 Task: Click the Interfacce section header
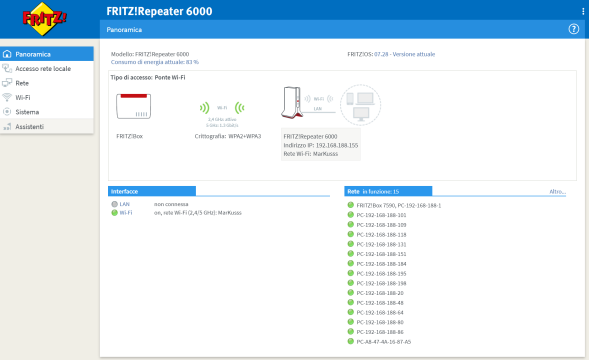pos(152,191)
